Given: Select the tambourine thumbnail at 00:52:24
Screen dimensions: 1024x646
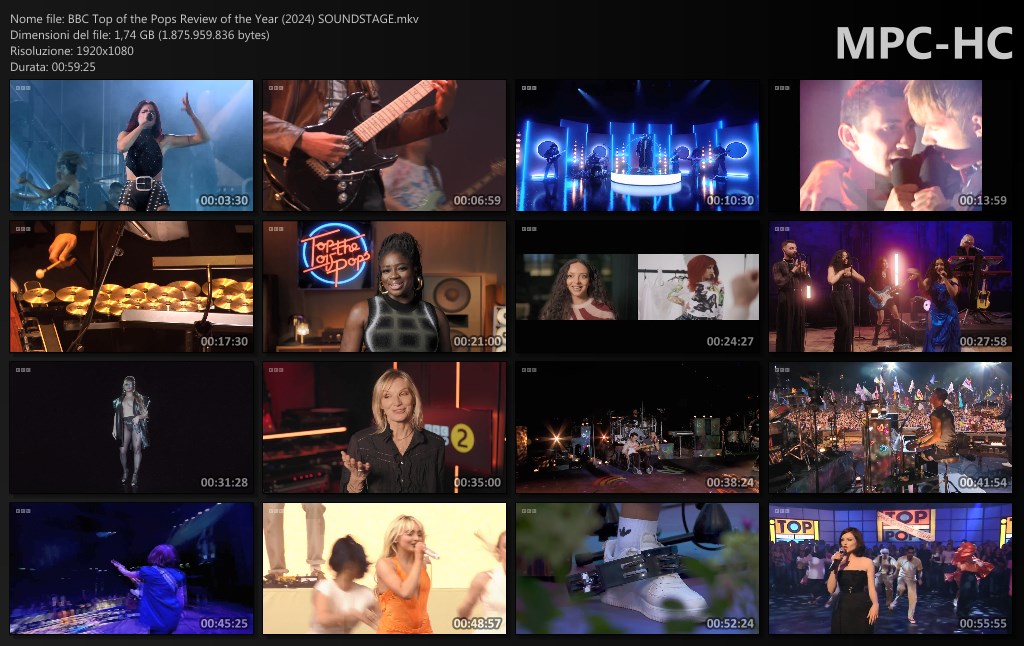Looking at the screenshot, I should click(637, 569).
